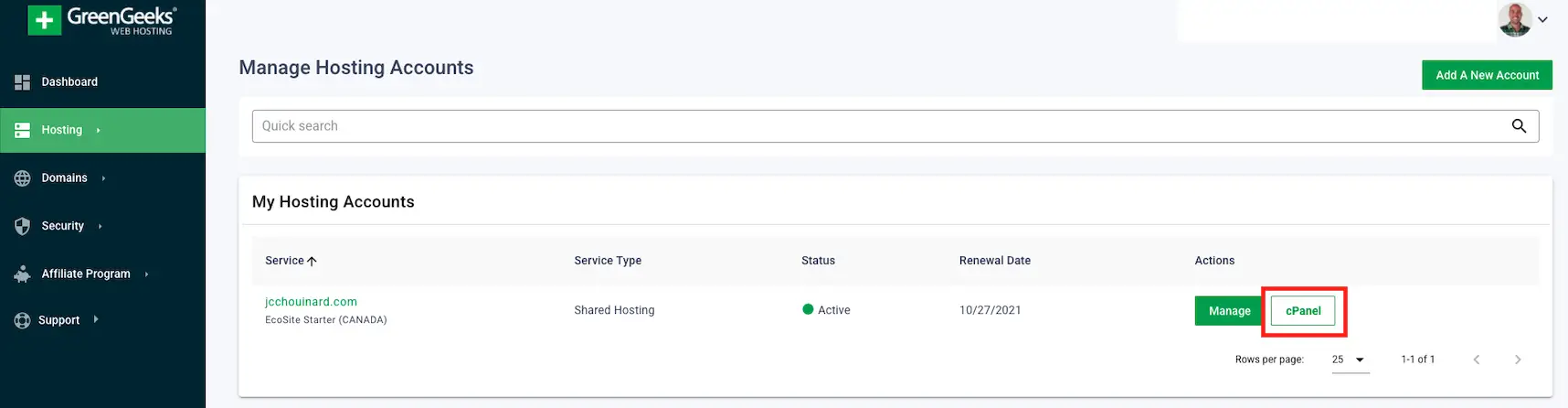Image resolution: width=1568 pixels, height=408 pixels.
Task: Click the 10/27/2021 renewal date
Action: [991, 310]
